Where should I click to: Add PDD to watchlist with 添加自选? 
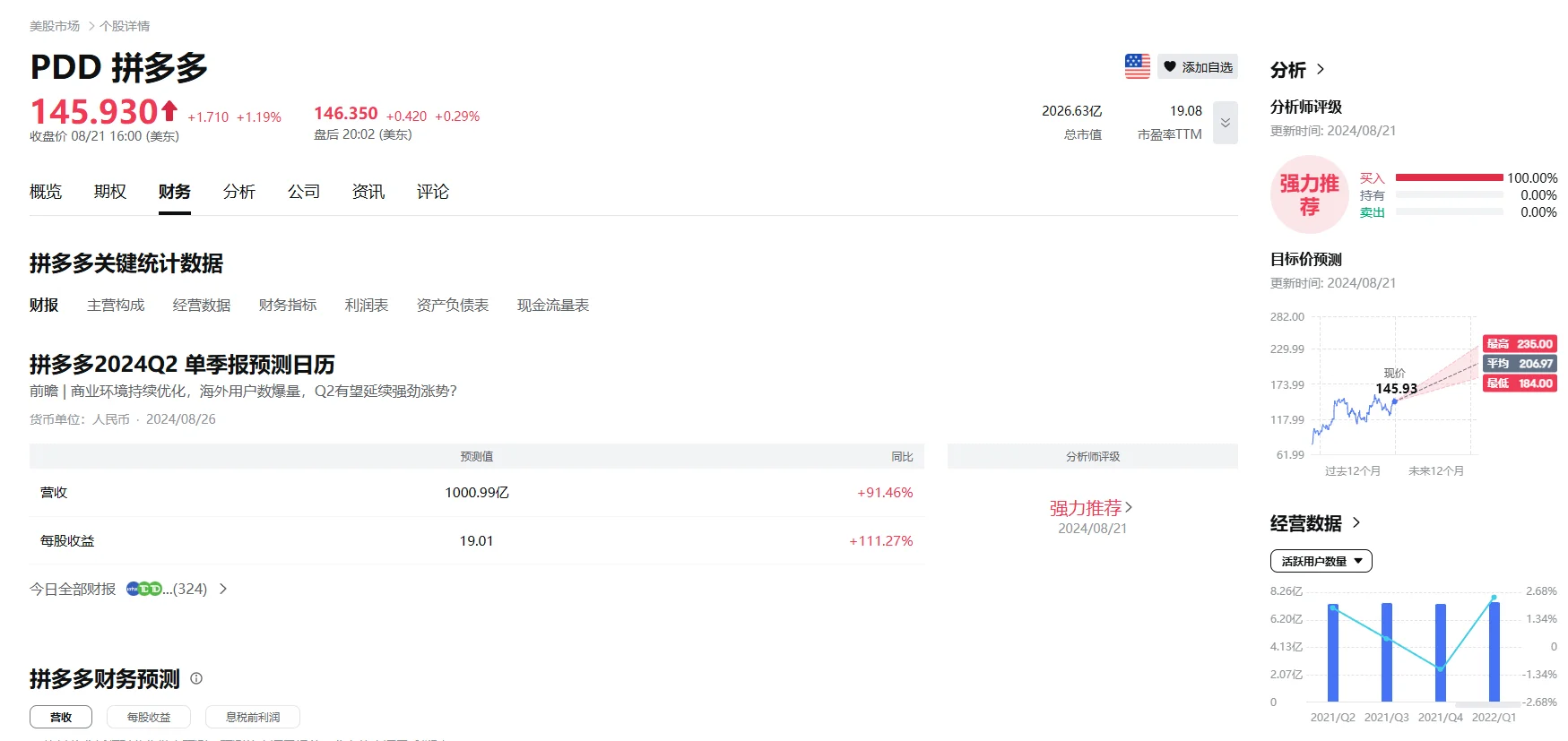coord(1198,66)
